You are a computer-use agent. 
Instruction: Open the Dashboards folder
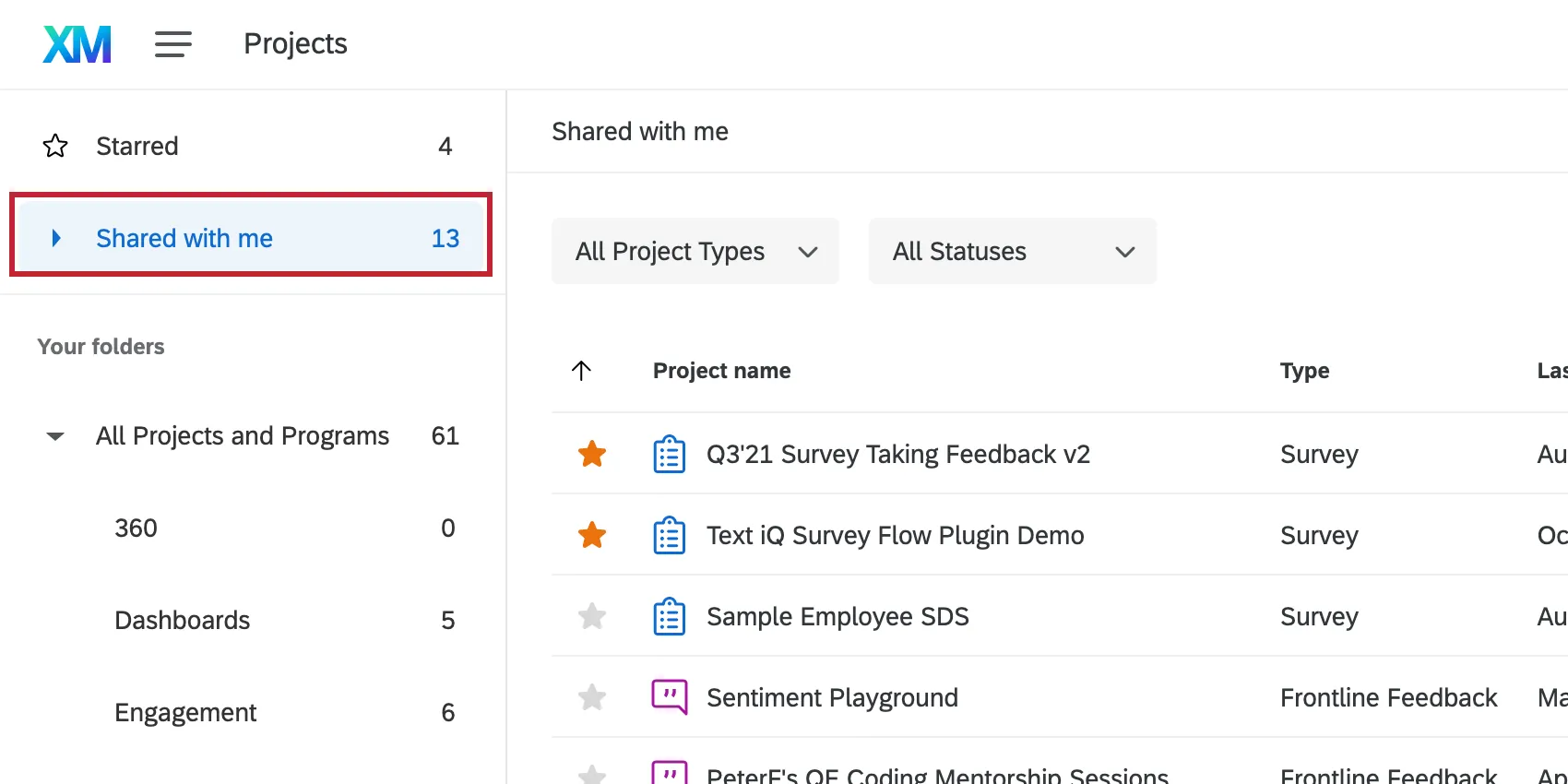(x=183, y=620)
